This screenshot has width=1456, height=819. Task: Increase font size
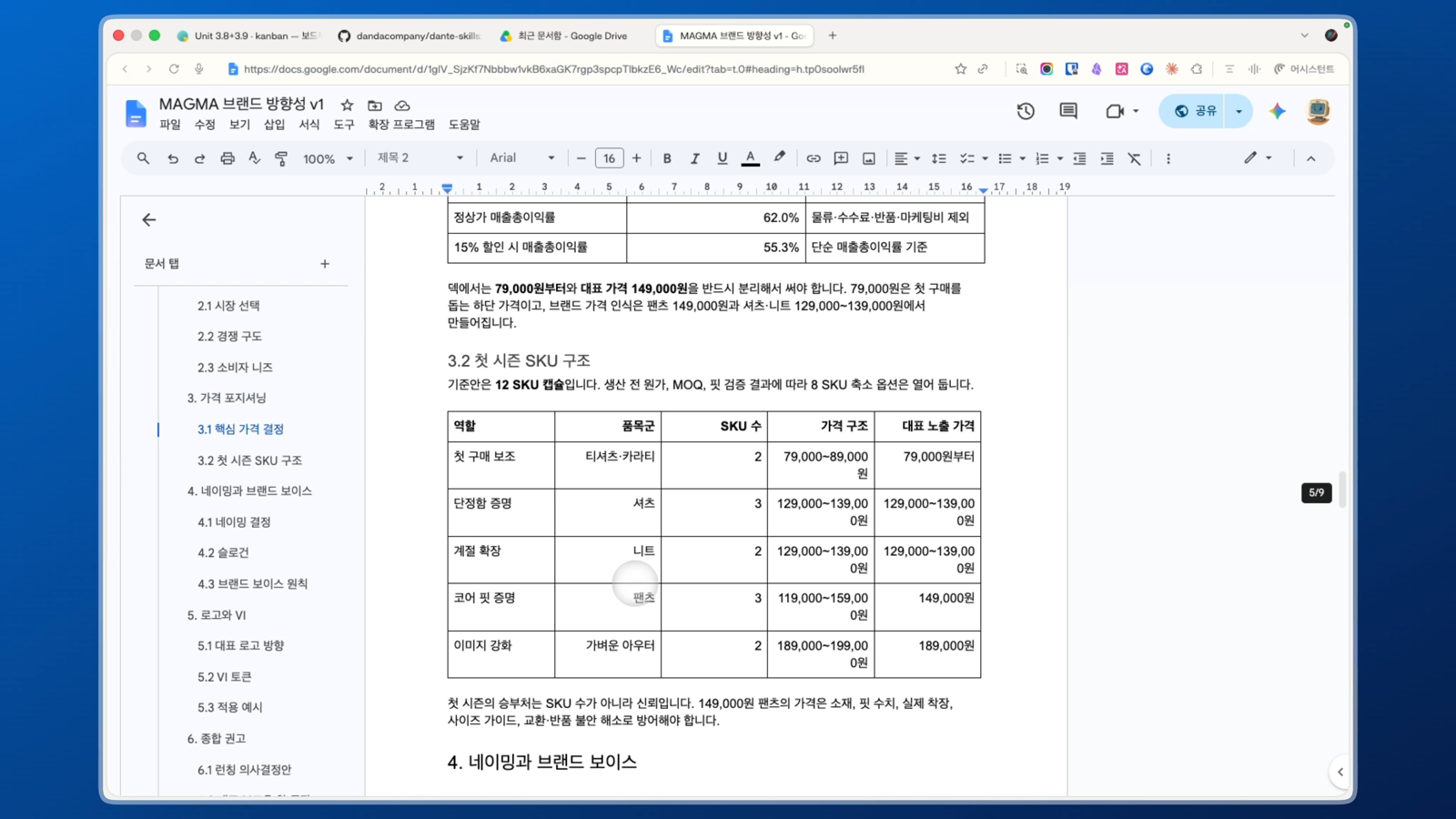point(636,158)
